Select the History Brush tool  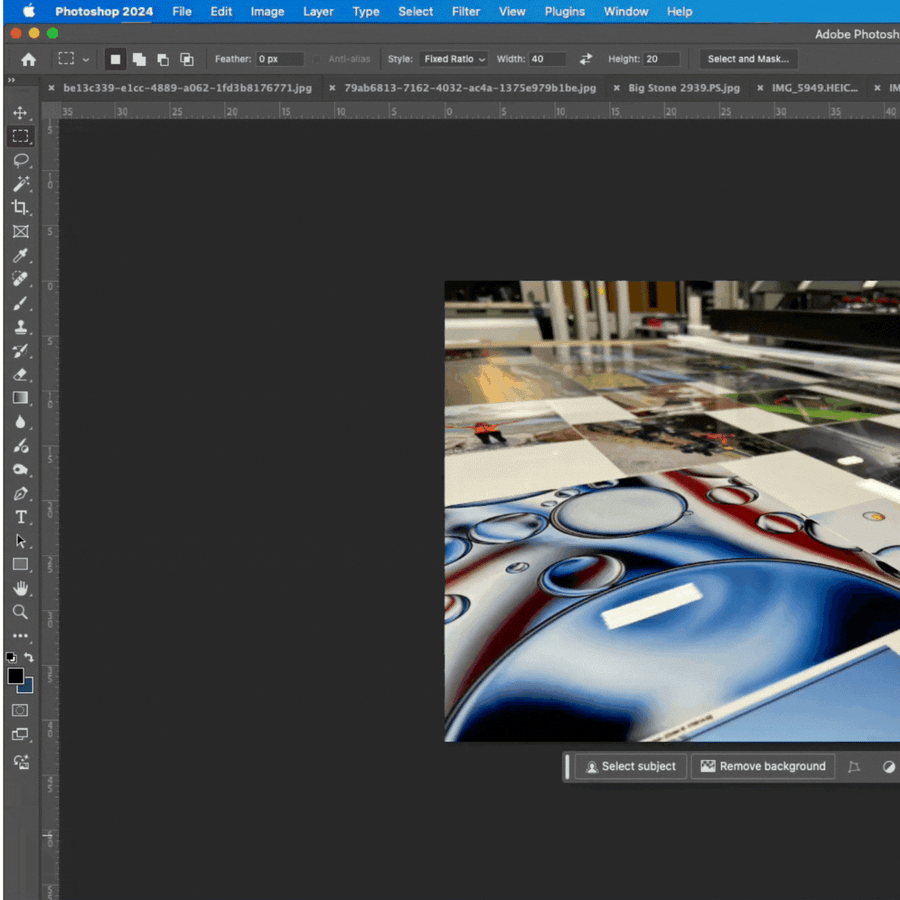point(21,351)
